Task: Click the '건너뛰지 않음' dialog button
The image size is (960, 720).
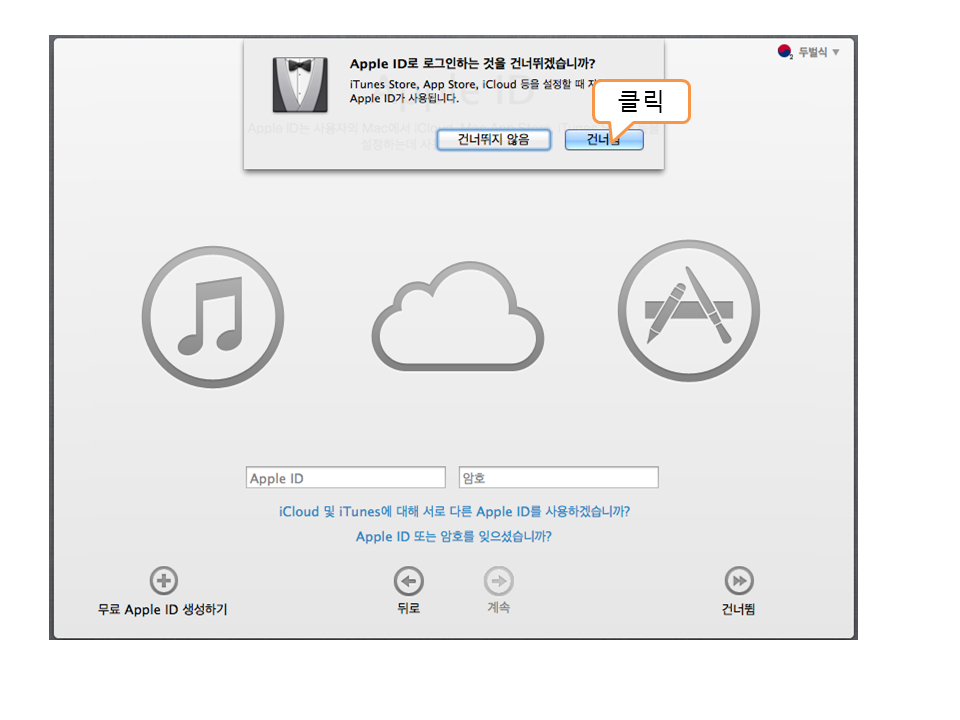Action: 493,140
